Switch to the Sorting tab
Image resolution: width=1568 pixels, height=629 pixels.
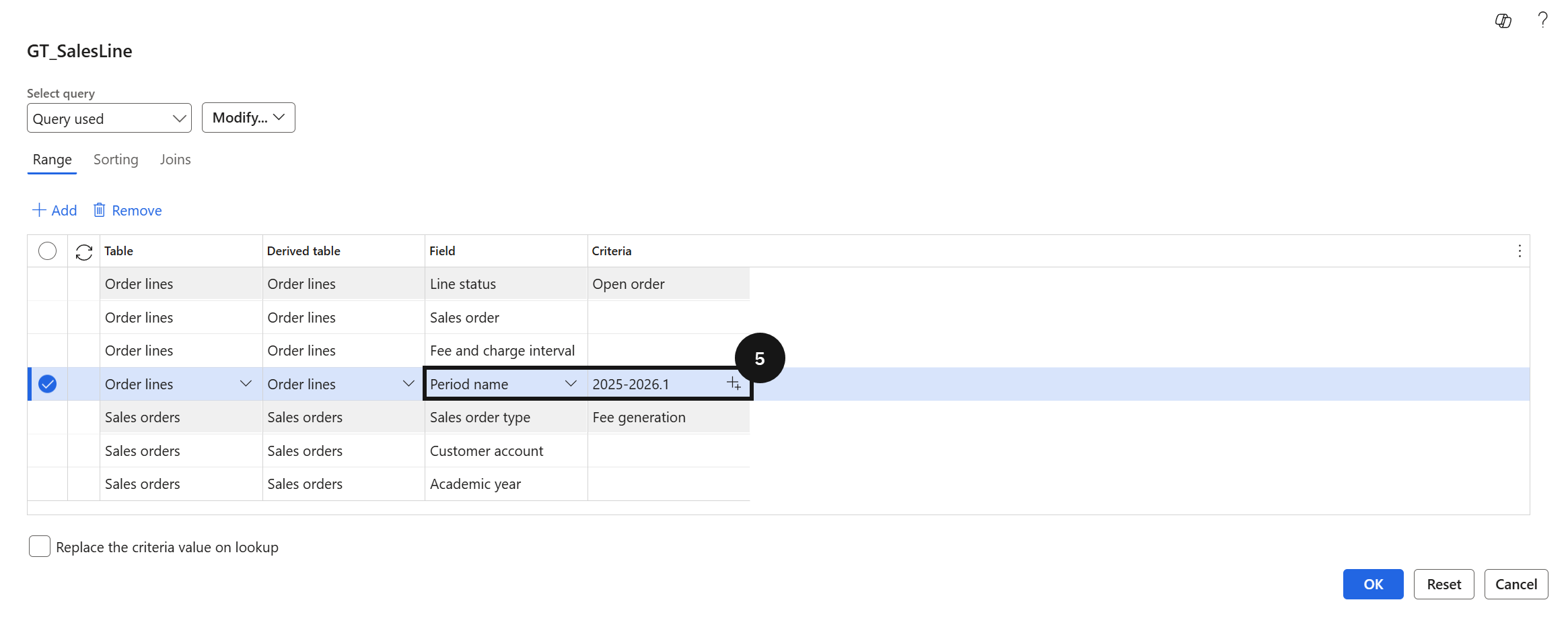[x=116, y=160]
